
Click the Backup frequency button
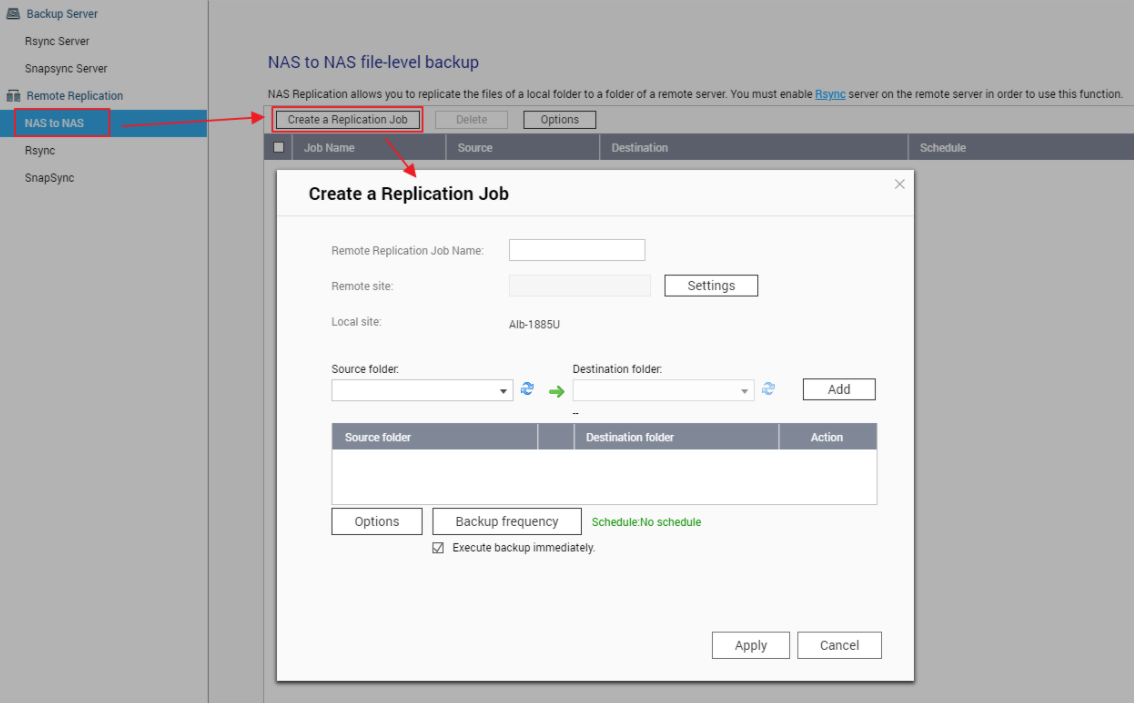click(507, 522)
